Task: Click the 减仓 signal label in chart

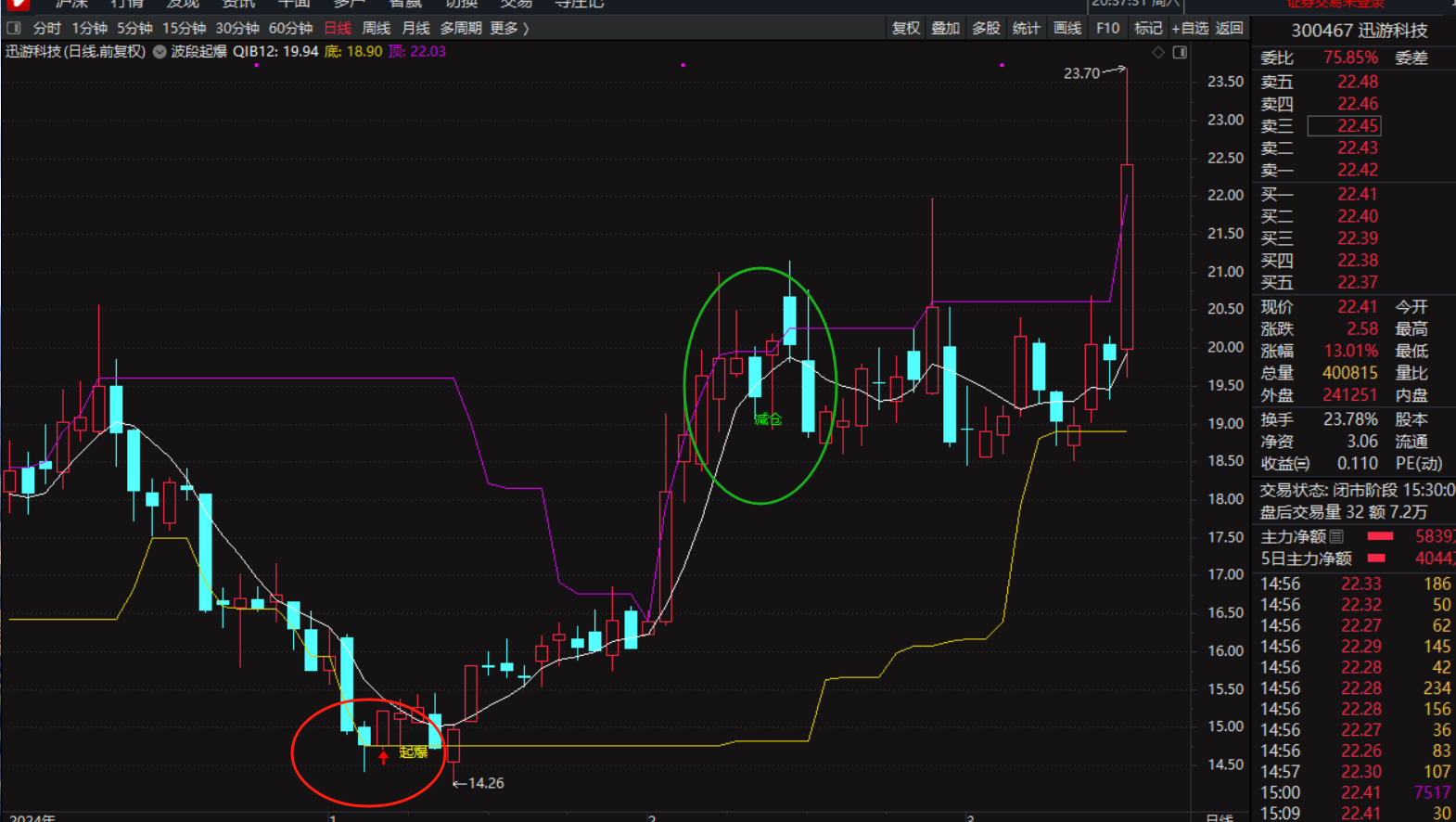Action: point(768,419)
